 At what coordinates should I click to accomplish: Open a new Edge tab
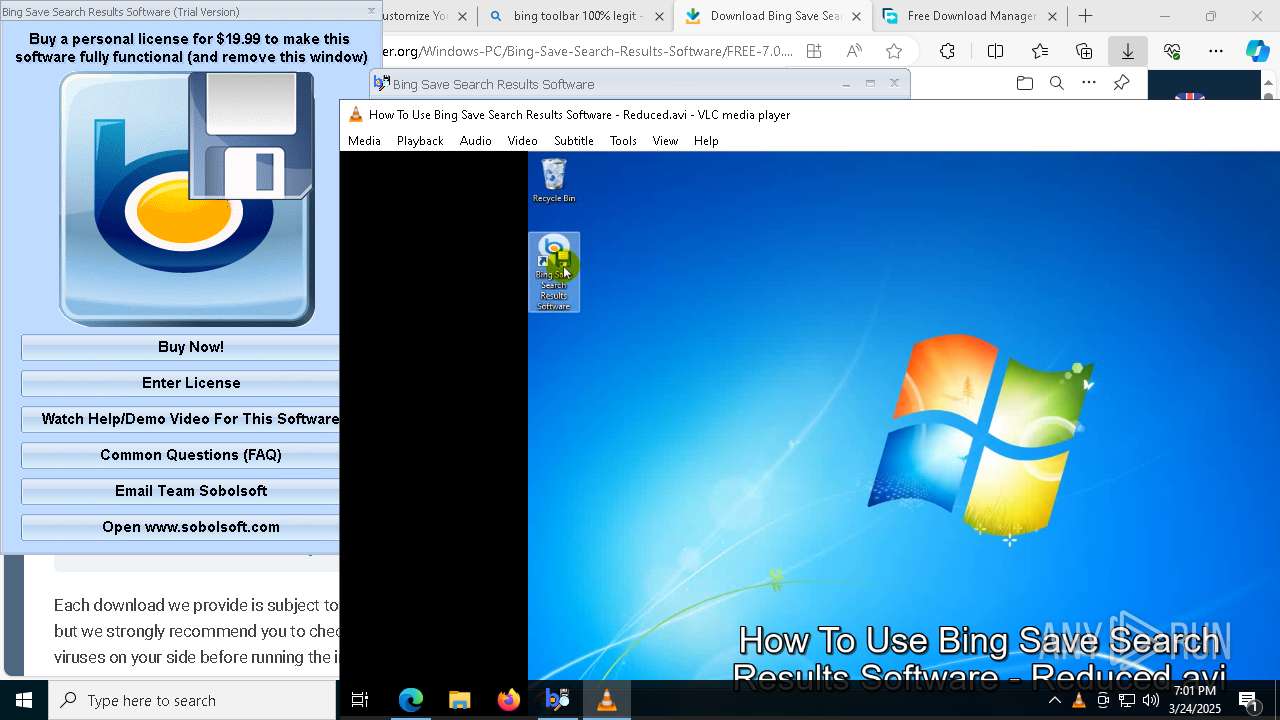(1086, 16)
